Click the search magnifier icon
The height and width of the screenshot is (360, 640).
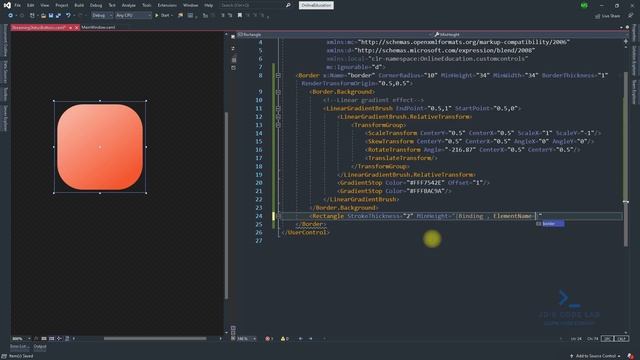pyautogui.click(x=288, y=5)
